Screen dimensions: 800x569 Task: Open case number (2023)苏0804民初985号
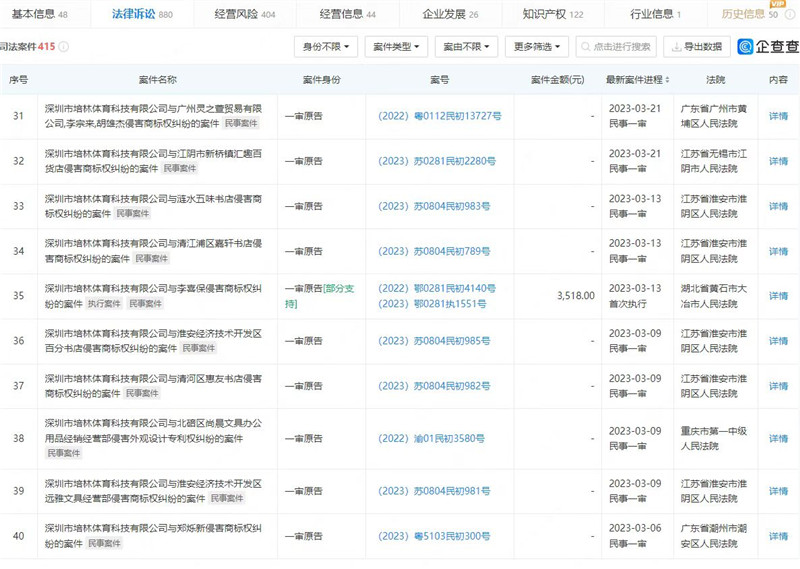click(434, 341)
